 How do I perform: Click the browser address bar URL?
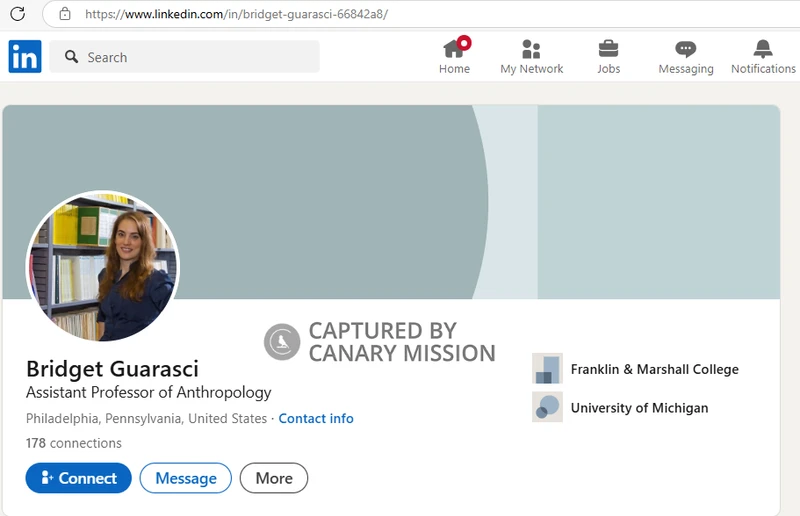236,14
